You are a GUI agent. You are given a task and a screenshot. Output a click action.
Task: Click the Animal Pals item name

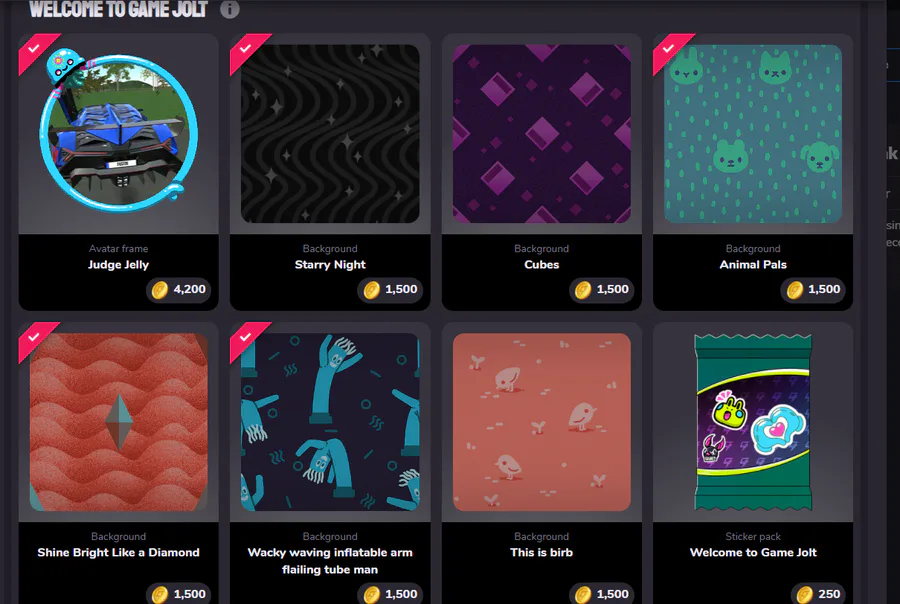pos(753,265)
